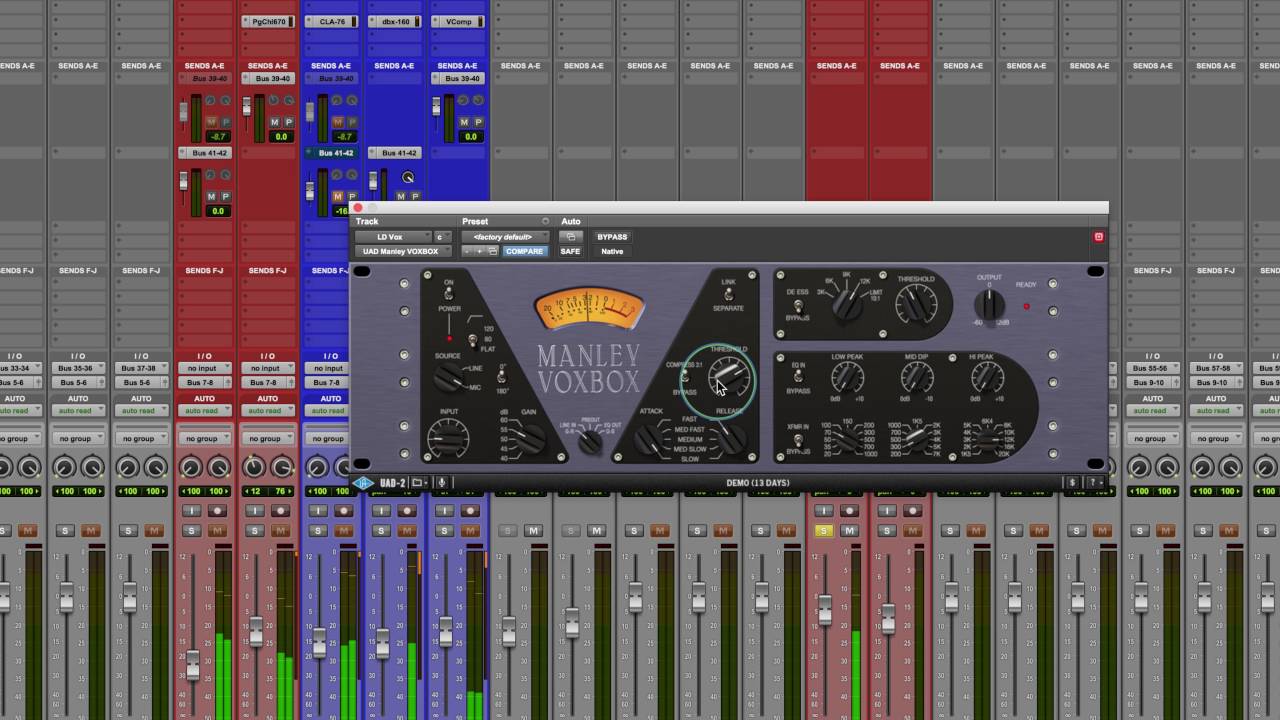This screenshot has height=720, width=1280.
Task: Click the Hi Peak gain knob
Action: (987, 377)
